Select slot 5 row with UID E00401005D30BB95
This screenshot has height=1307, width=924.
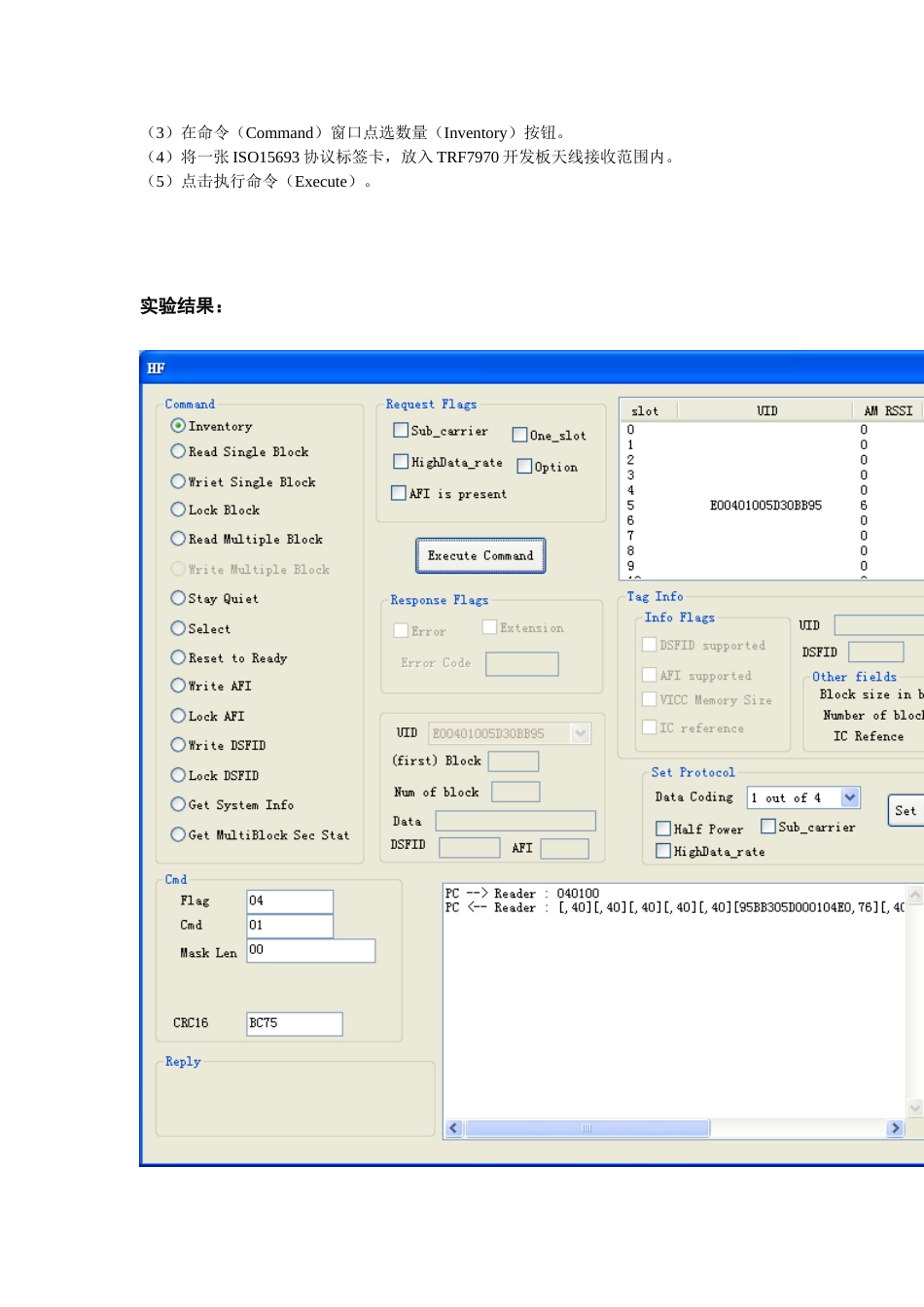765,506
